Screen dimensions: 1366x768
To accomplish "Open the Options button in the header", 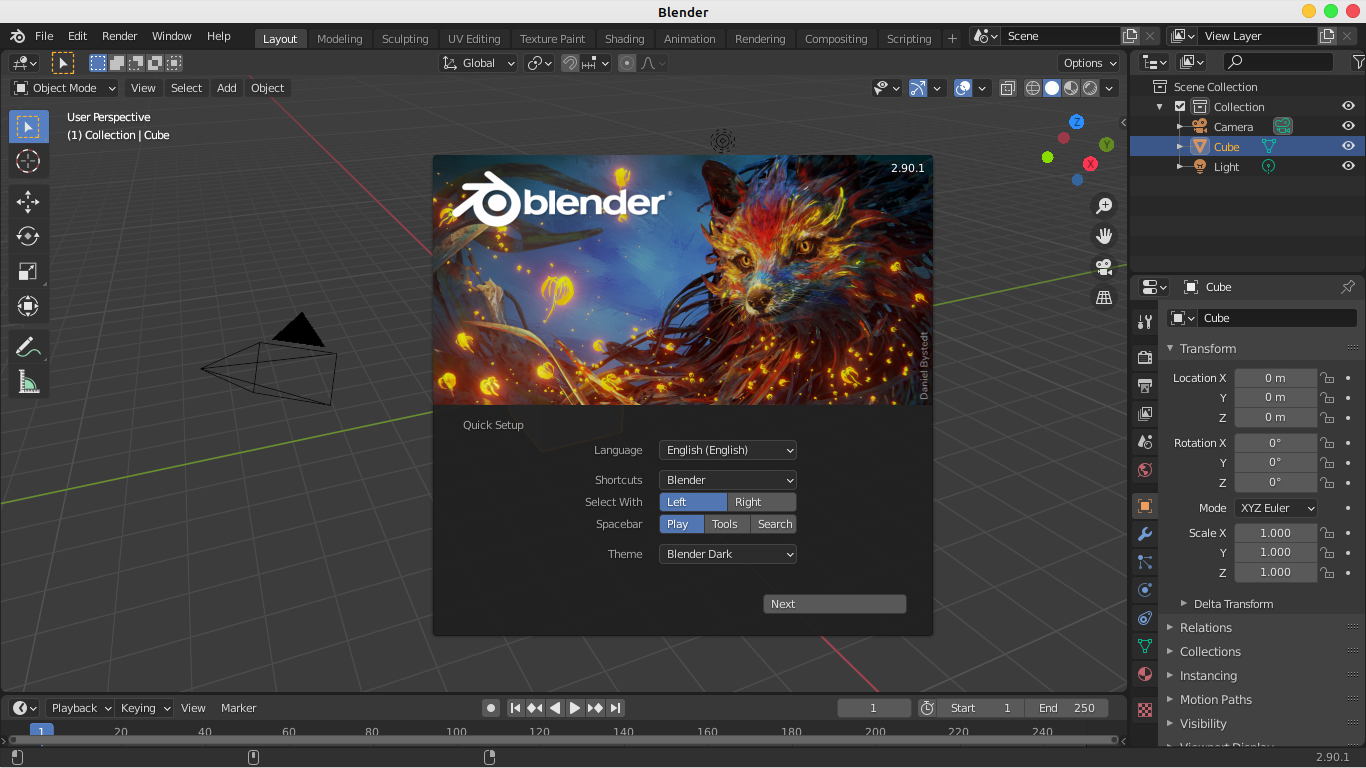I will point(1090,63).
